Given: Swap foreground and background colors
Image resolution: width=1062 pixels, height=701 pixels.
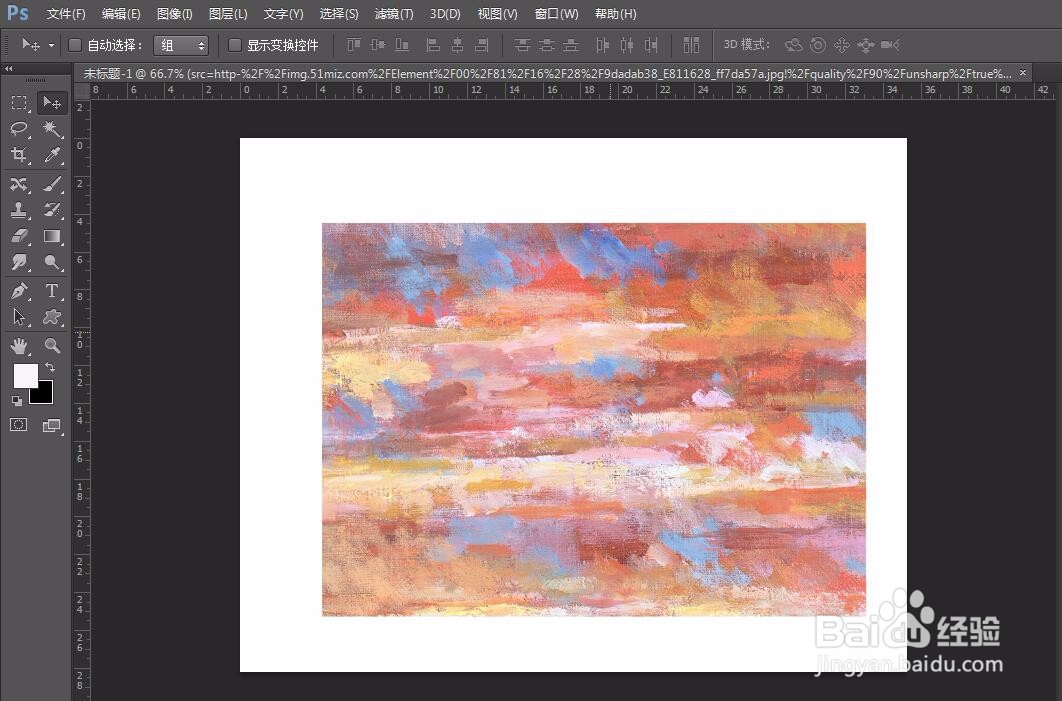Looking at the screenshot, I should click(49, 367).
